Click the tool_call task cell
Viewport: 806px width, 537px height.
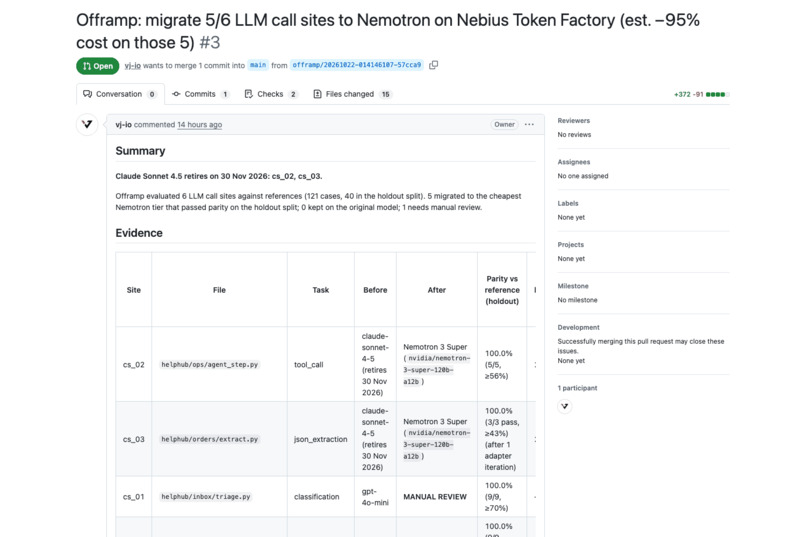coord(321,364)
